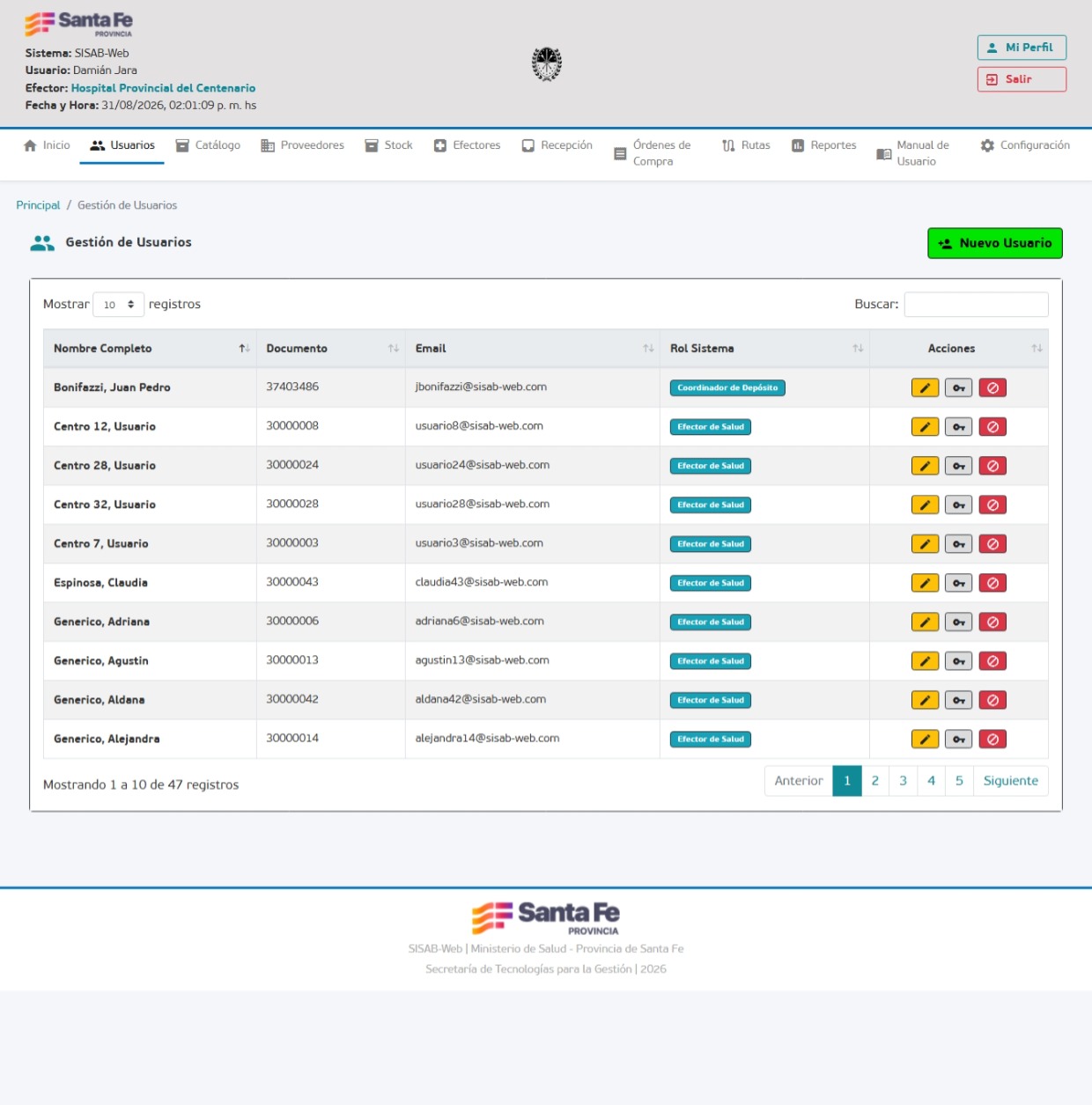
Task: Click the provincial coat of arms emblem
Action: [547, 64]
